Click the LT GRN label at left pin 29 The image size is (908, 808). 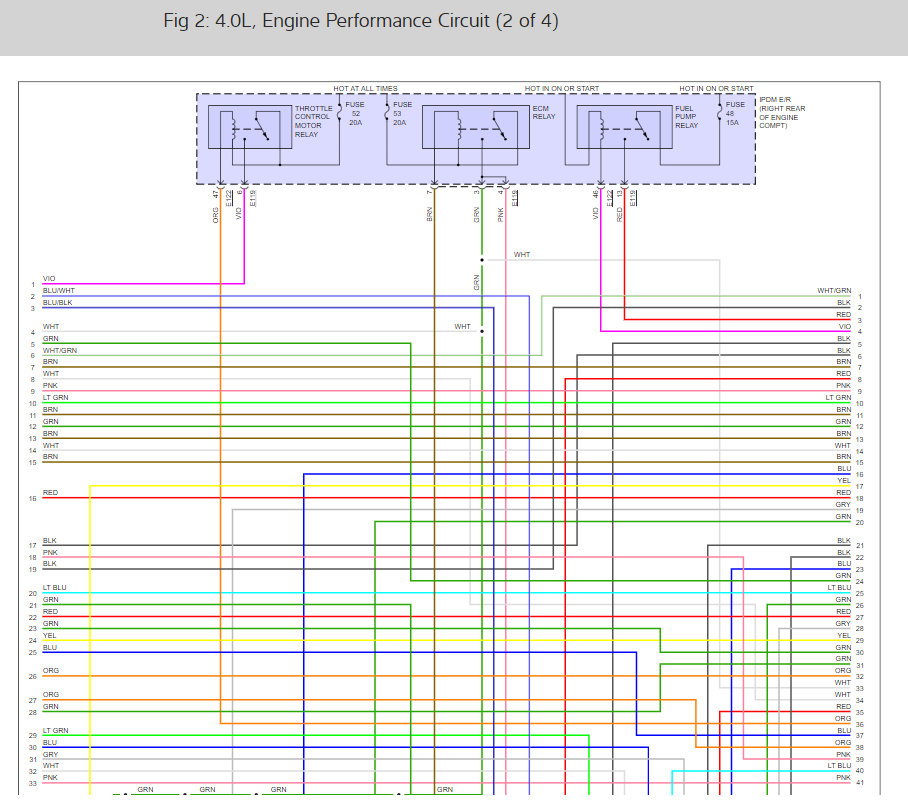56,730
